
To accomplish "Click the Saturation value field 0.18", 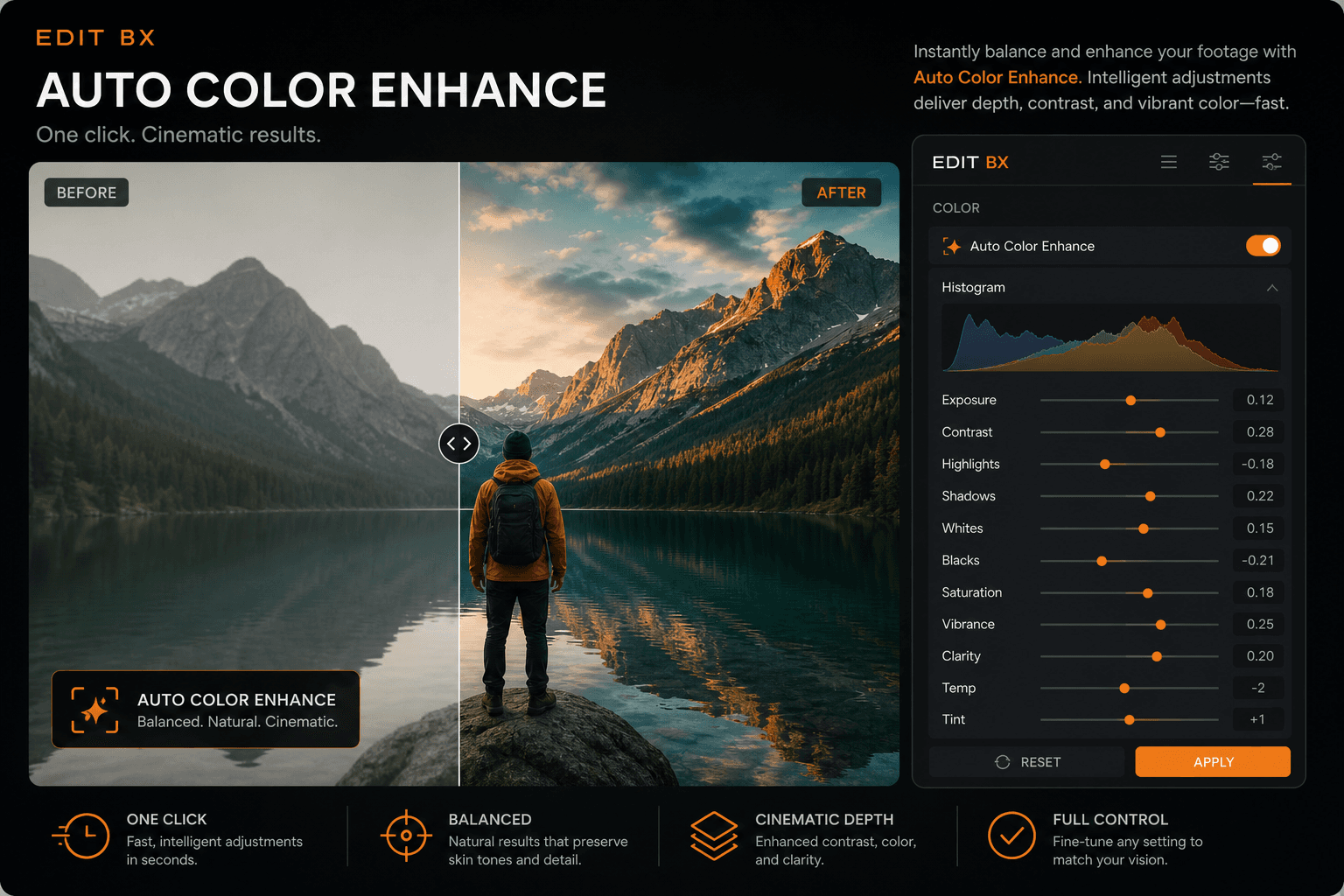I will tap(1259, 592).
